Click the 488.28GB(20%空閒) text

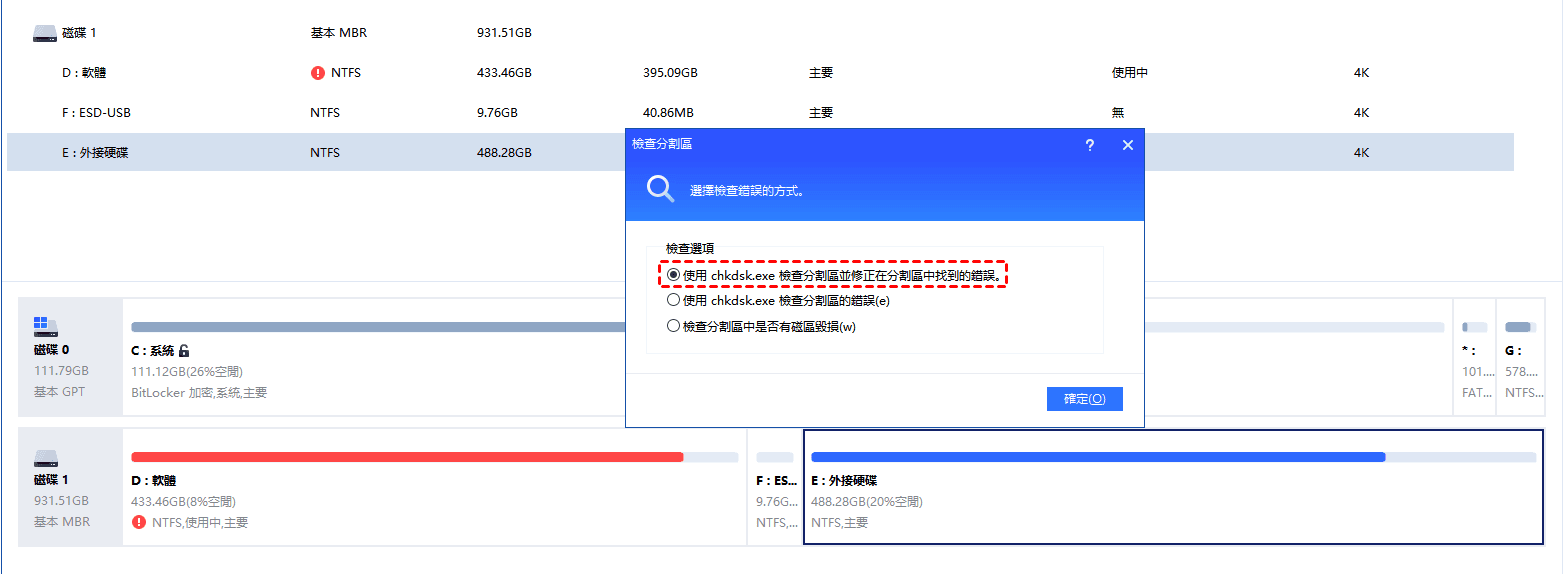pos(867,502)
